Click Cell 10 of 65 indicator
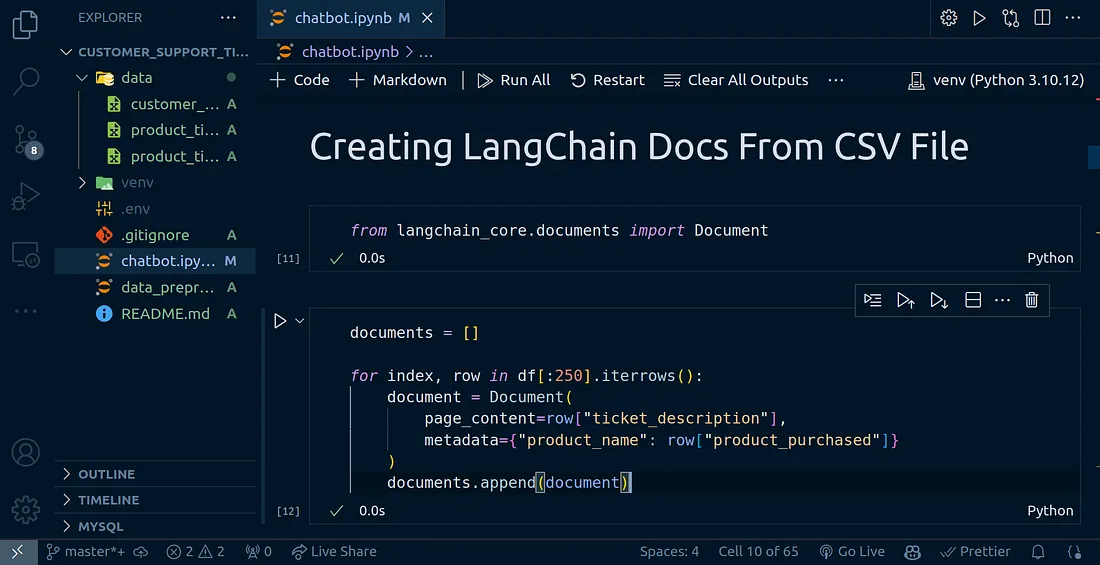The height and width of the screenshot is (565, 1100). click(x=758, y=552)
